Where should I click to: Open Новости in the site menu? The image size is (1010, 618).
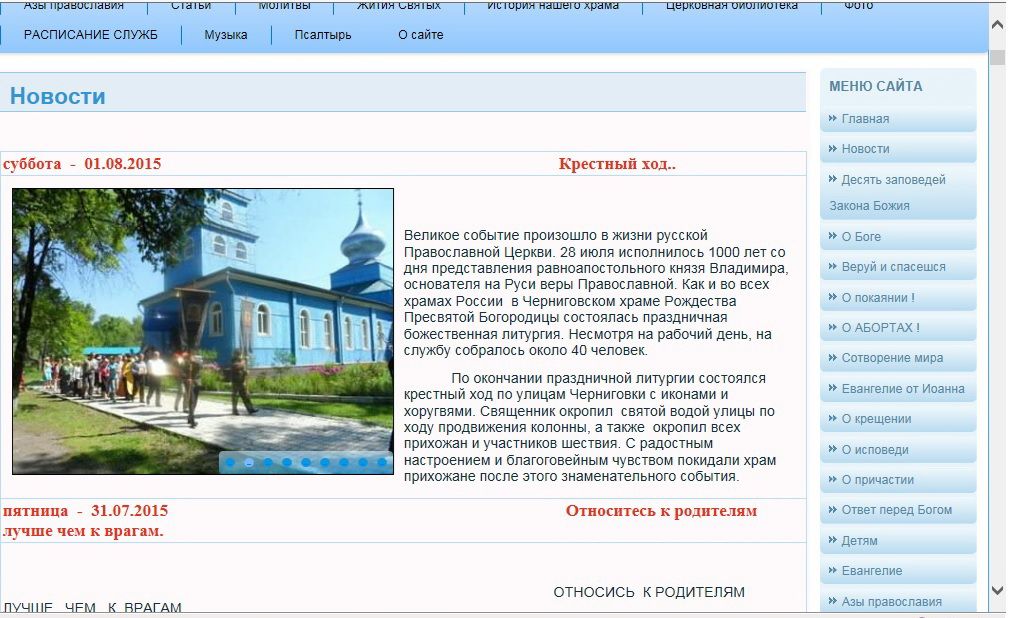865,149
